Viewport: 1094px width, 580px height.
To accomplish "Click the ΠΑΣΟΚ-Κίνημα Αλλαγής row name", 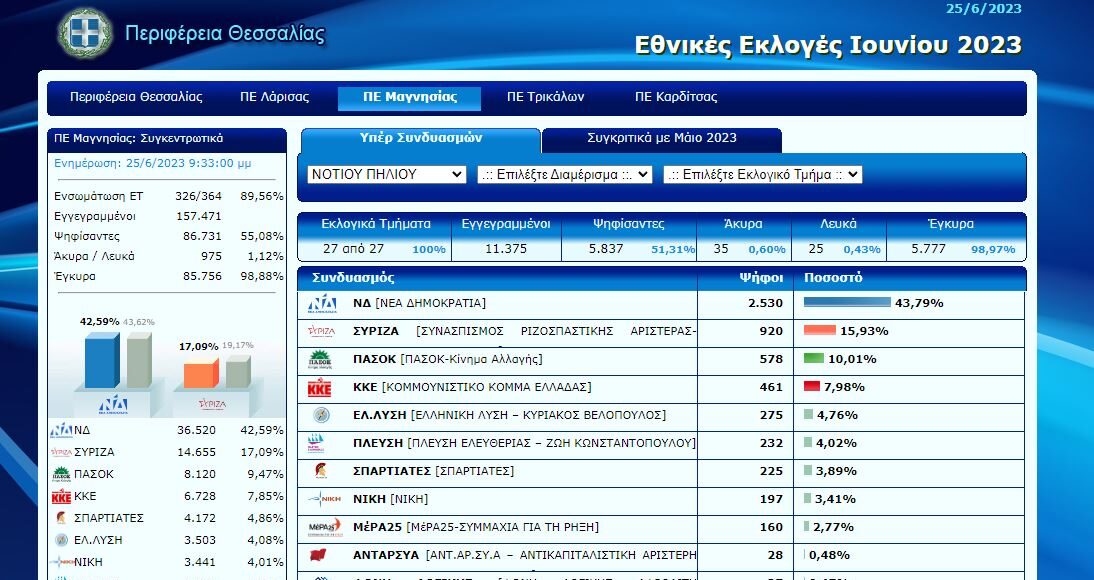I will click(x=447, y=359).
